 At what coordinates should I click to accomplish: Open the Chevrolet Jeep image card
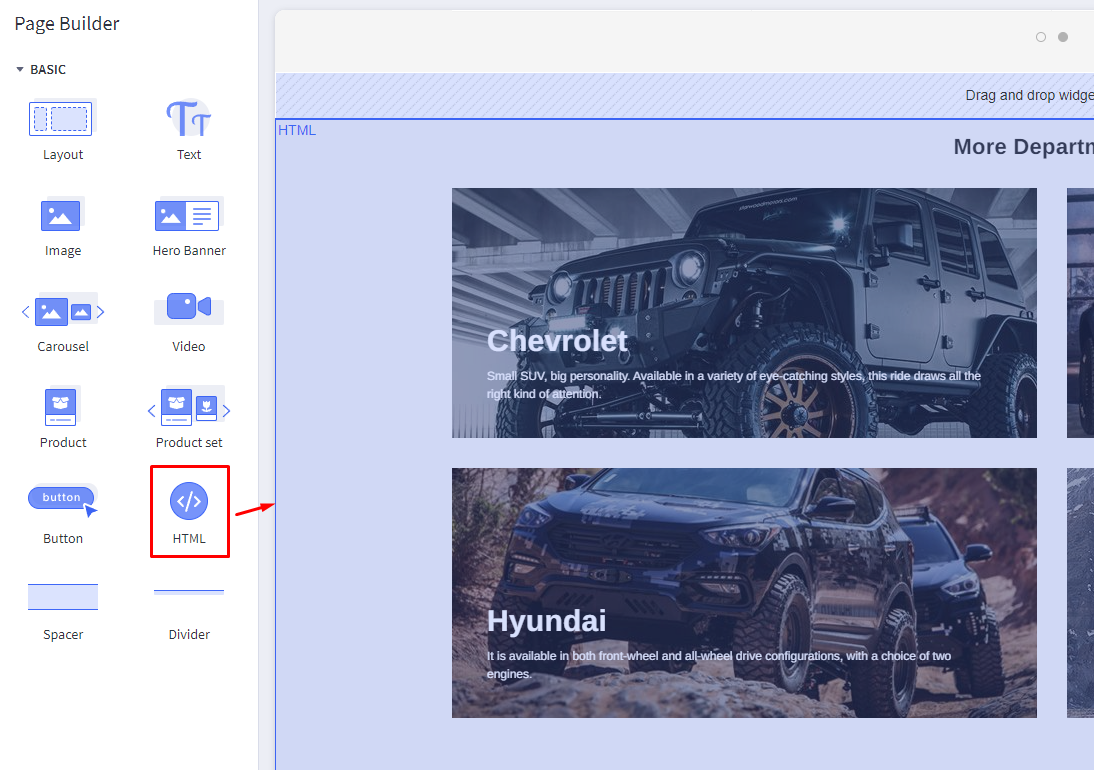pyautogui.click(x=744, y=313)
